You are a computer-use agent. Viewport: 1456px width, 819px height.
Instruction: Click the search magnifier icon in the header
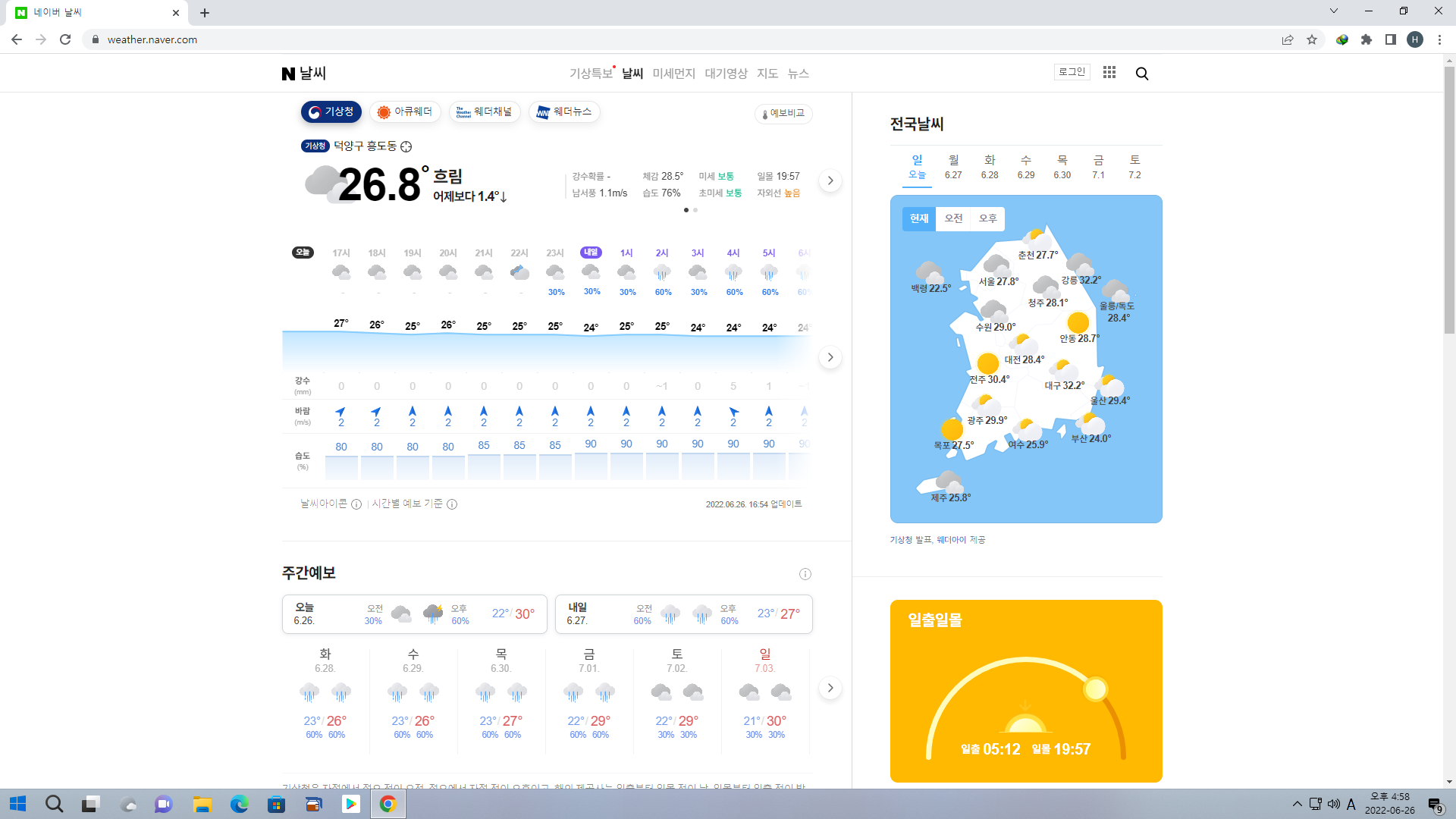click(1142, 74)
